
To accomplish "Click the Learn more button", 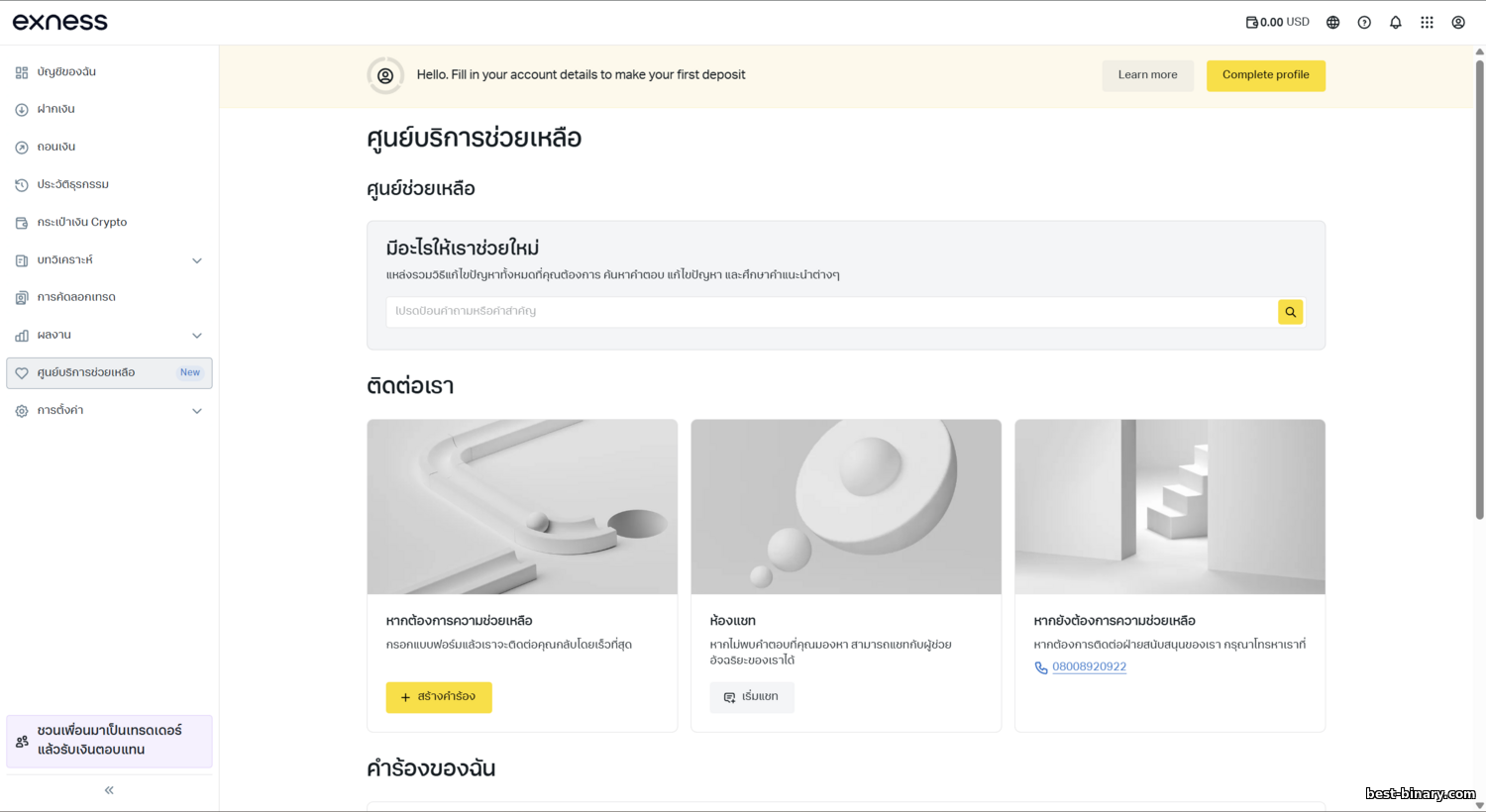I will click(x=1147, y=75).
